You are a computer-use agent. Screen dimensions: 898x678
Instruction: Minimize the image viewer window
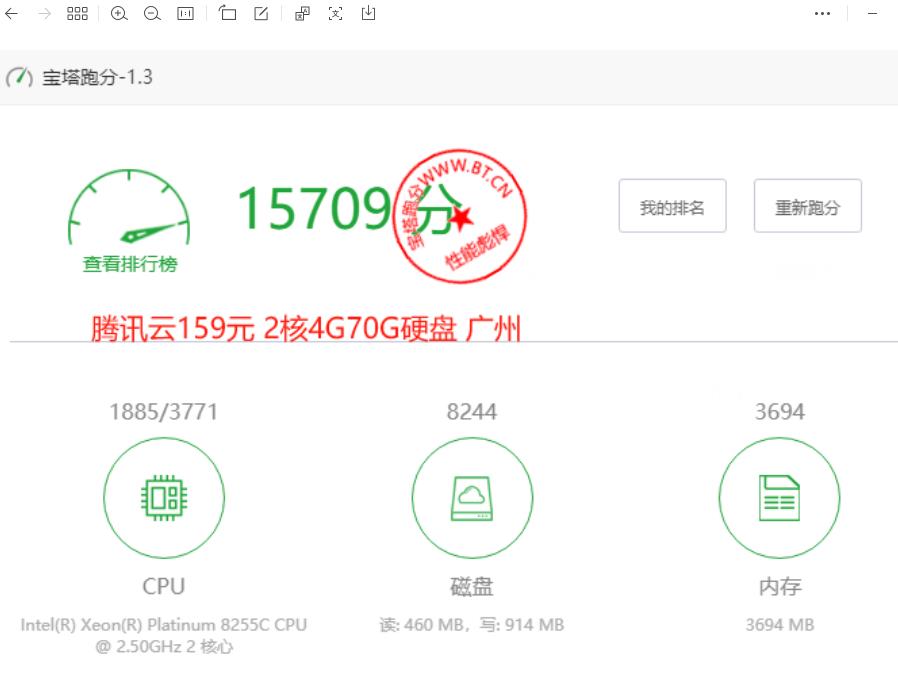coord(872,13)
